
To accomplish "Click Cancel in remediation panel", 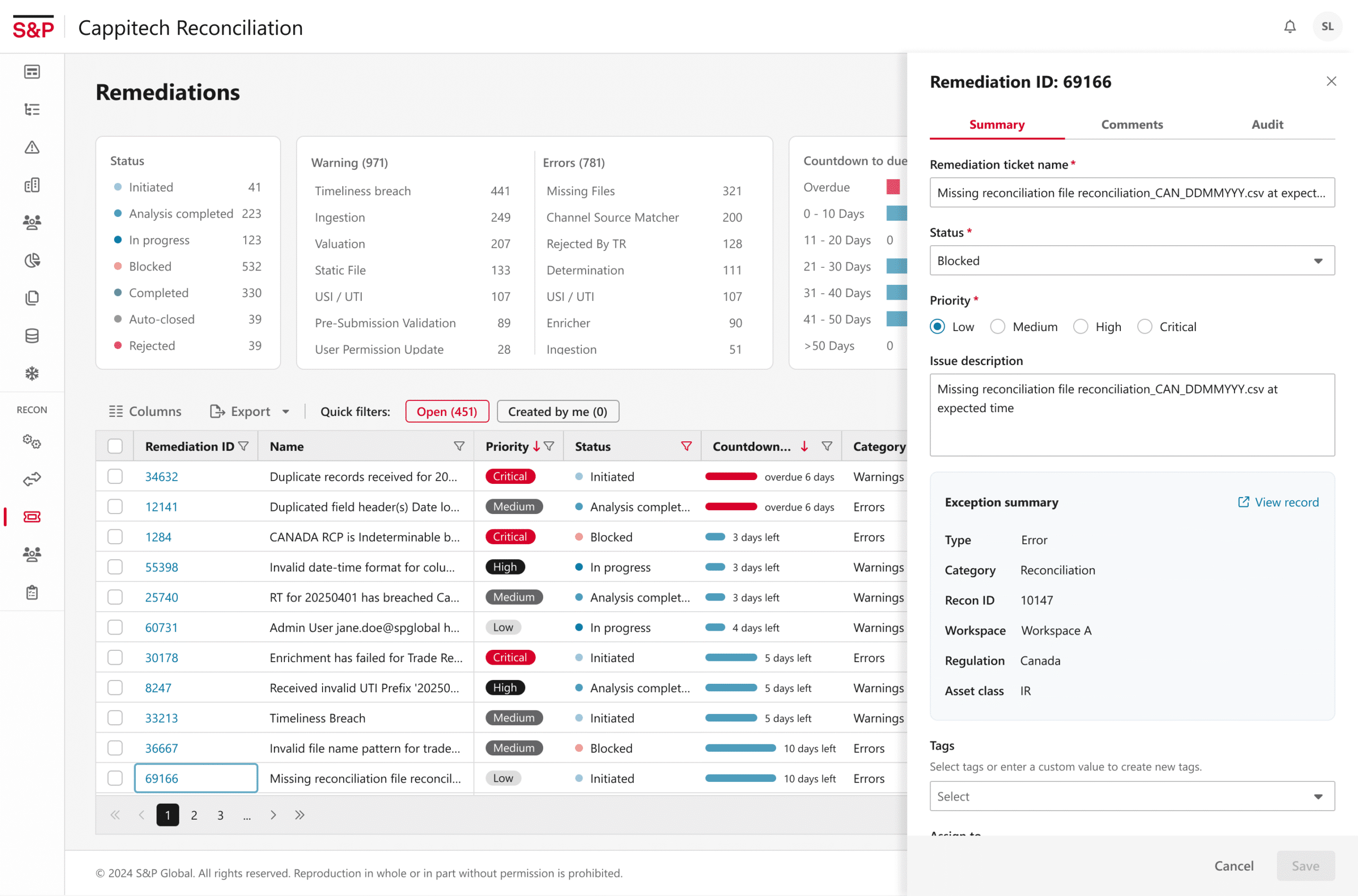I will coord(1233,866).
